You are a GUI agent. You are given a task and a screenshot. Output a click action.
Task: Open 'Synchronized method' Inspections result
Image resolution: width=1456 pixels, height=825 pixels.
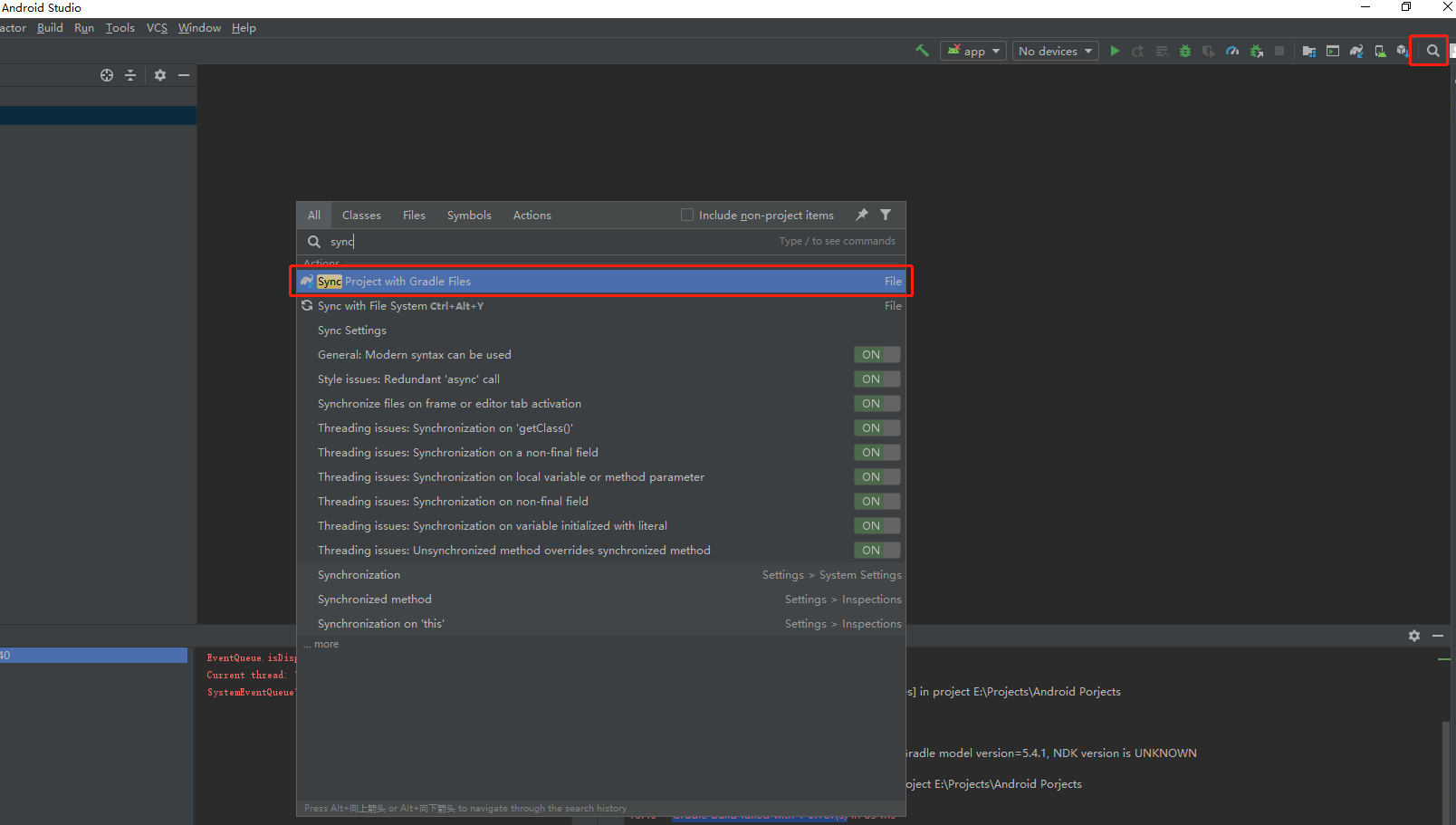coord(601,600)
